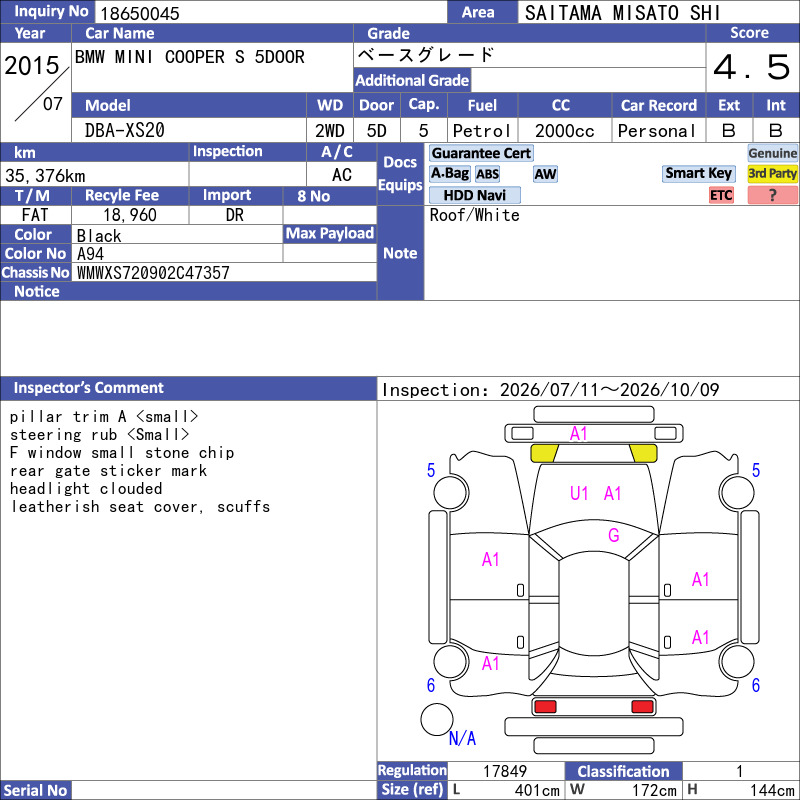This screenshot has height=800, width=800.
Task: Click the 4.5 auction score
Action: click(752, 67)
